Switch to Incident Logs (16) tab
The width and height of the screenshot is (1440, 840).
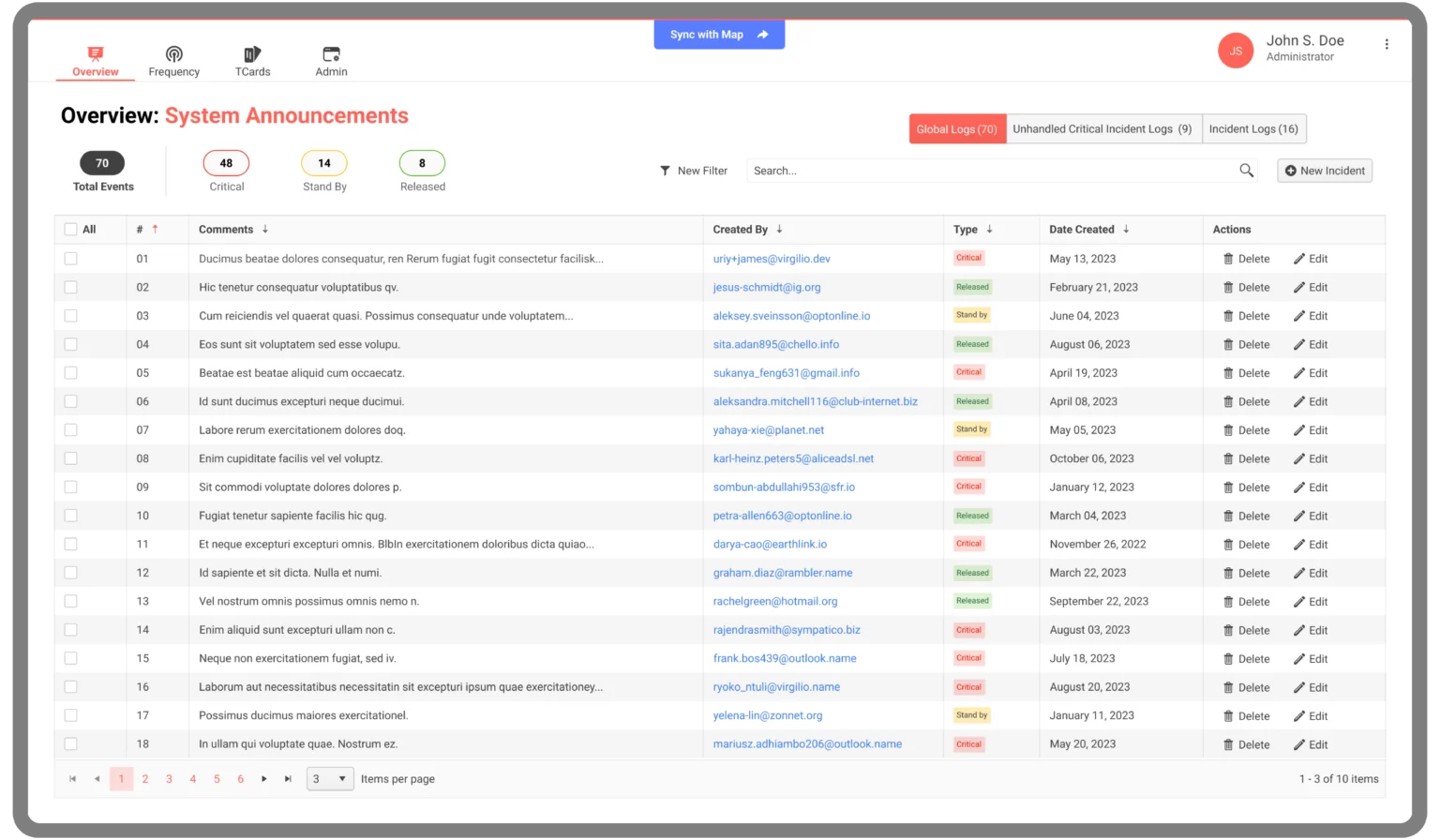coord(1253,128)
